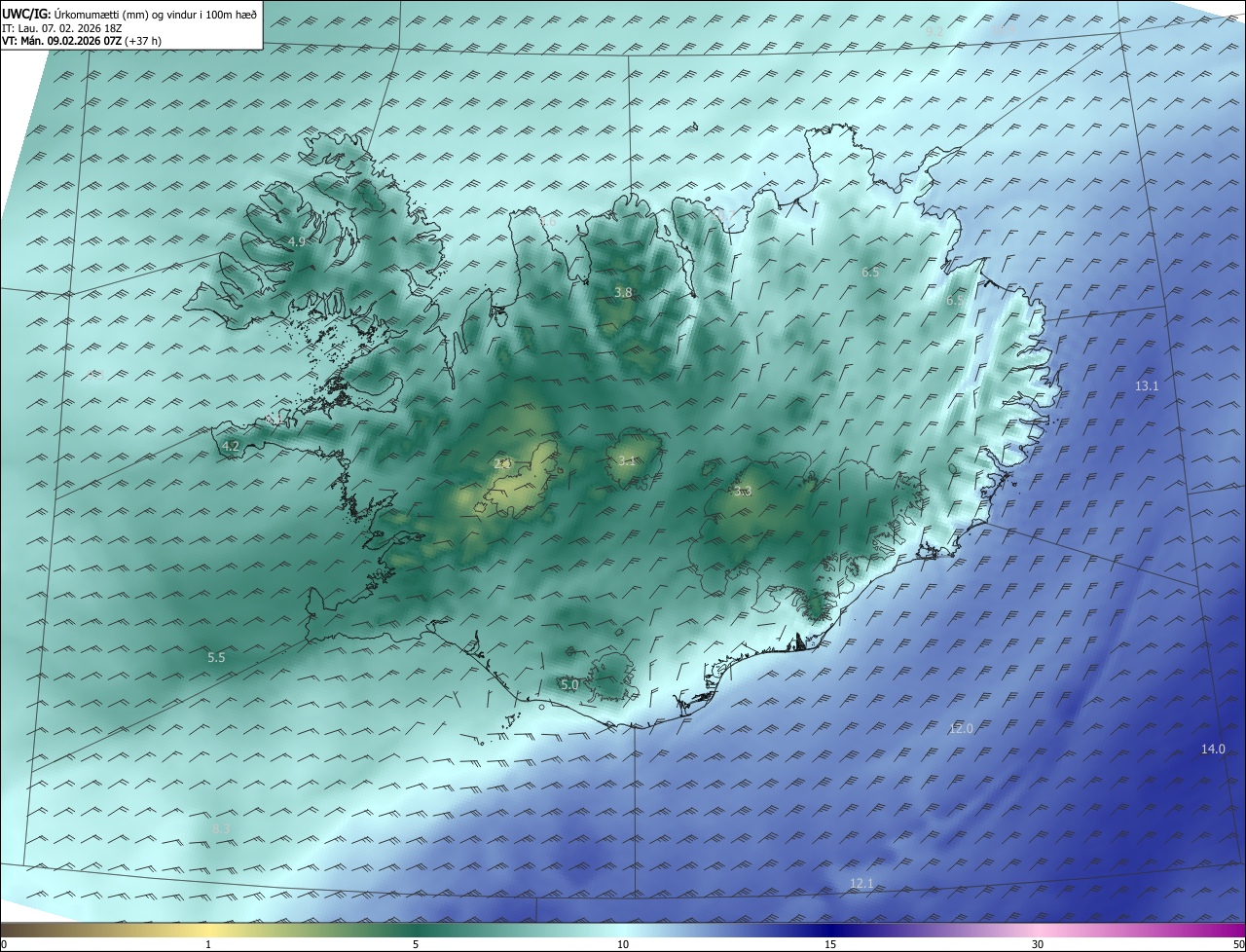Image resolution: width=1246 pixels, height=952 pixels.
Task: Click the yellow color-scale band above tick 1
Action: click(208, 930)
